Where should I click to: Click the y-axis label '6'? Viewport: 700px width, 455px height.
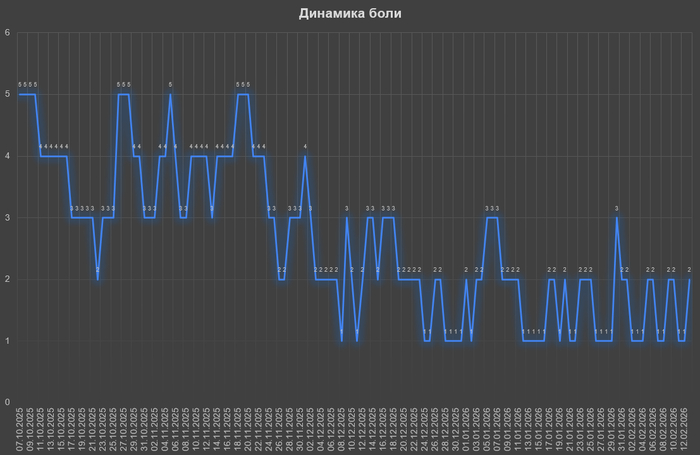tap(7, 33)
